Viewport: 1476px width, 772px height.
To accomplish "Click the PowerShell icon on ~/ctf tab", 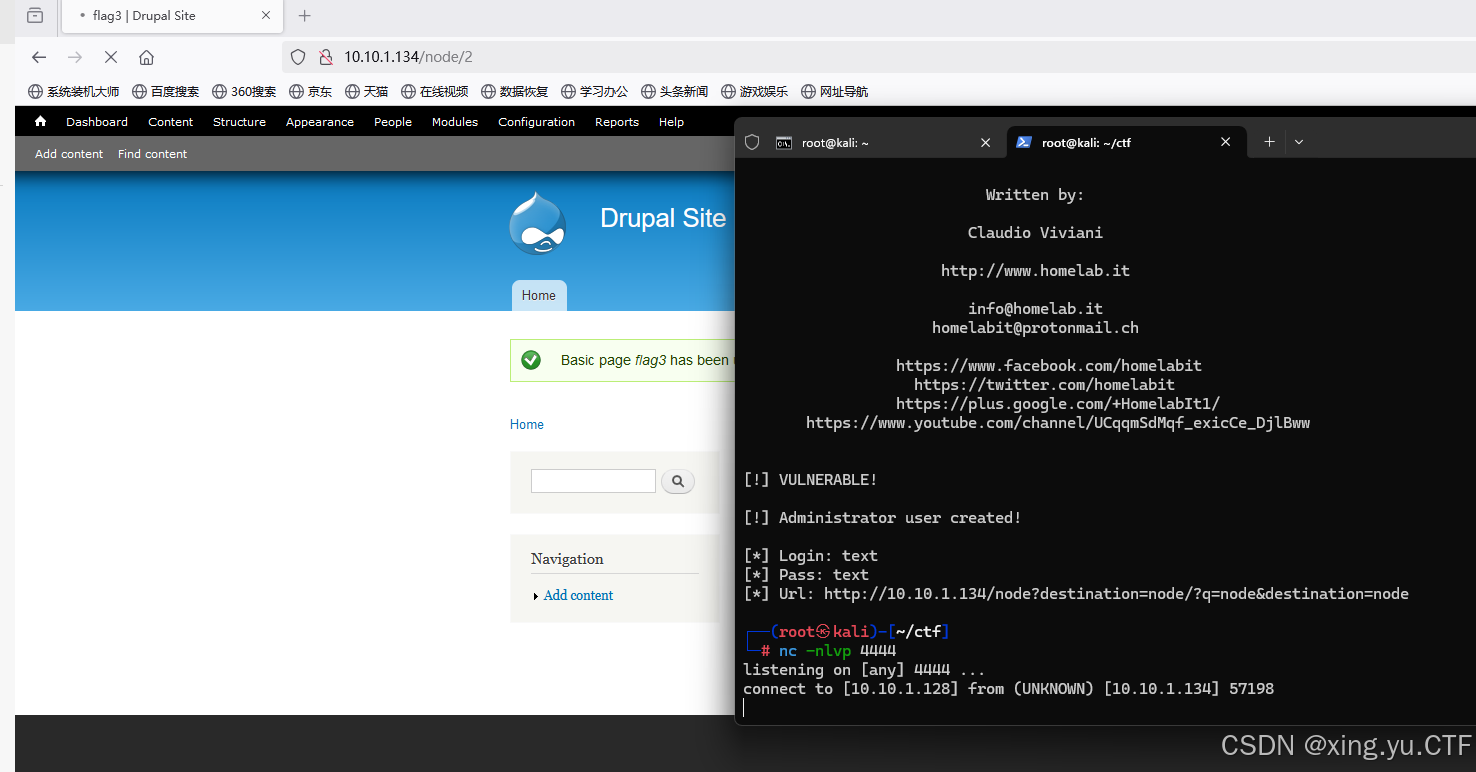I will pyautogui.click(x=1024, y=142).
